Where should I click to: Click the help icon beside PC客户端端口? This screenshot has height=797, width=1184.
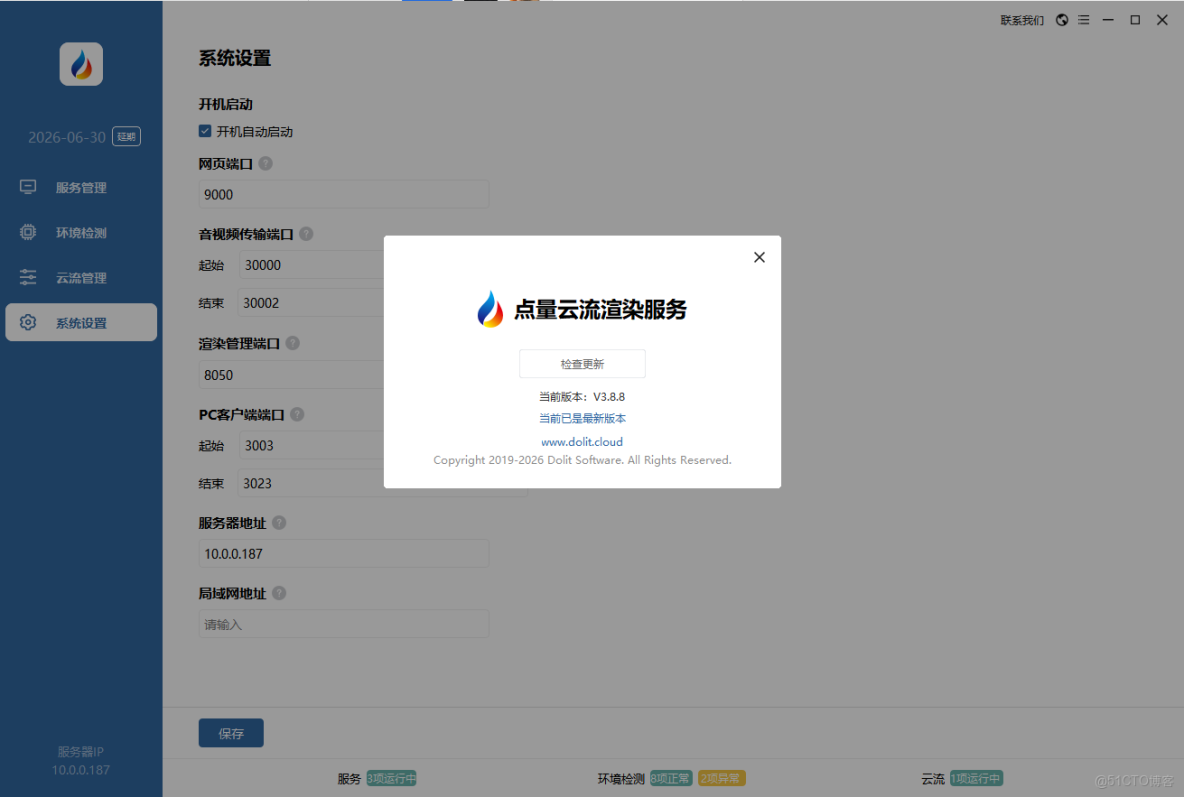coord(298,413)
